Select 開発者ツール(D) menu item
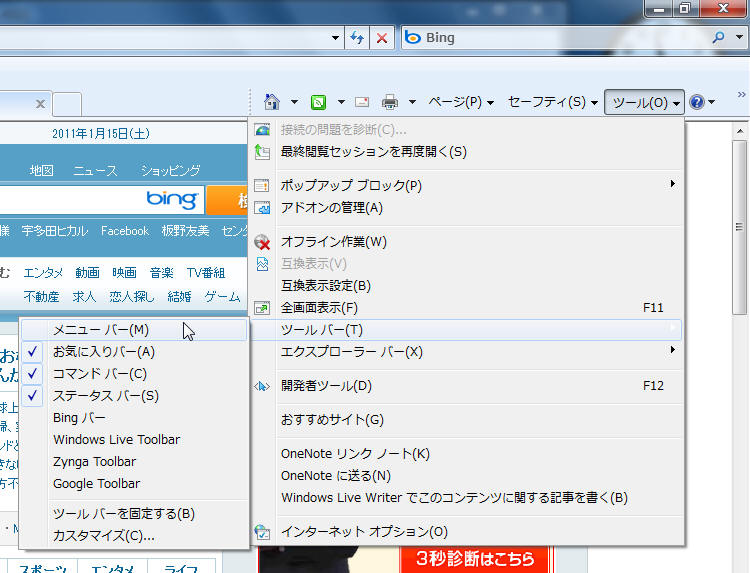Viewport: 750px width, 573px height. click(467, 386)
